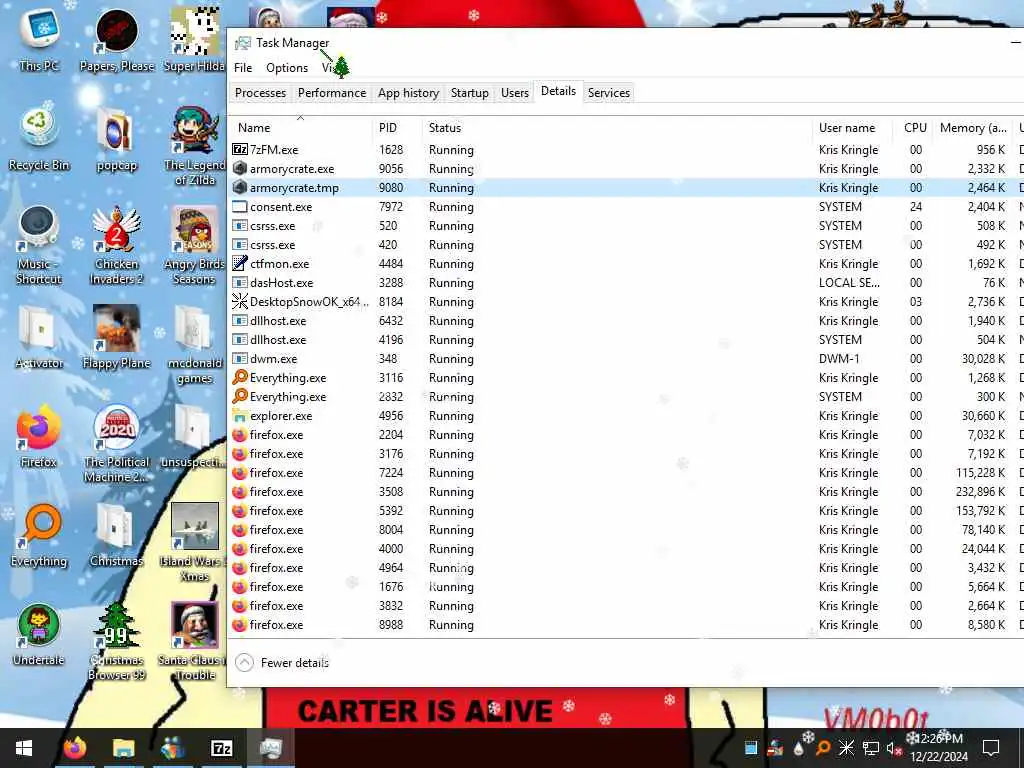This screenshot has width=1024, height=768.
Task: Open the Papers, Please shortcut
Action: (x=116, y=38)
